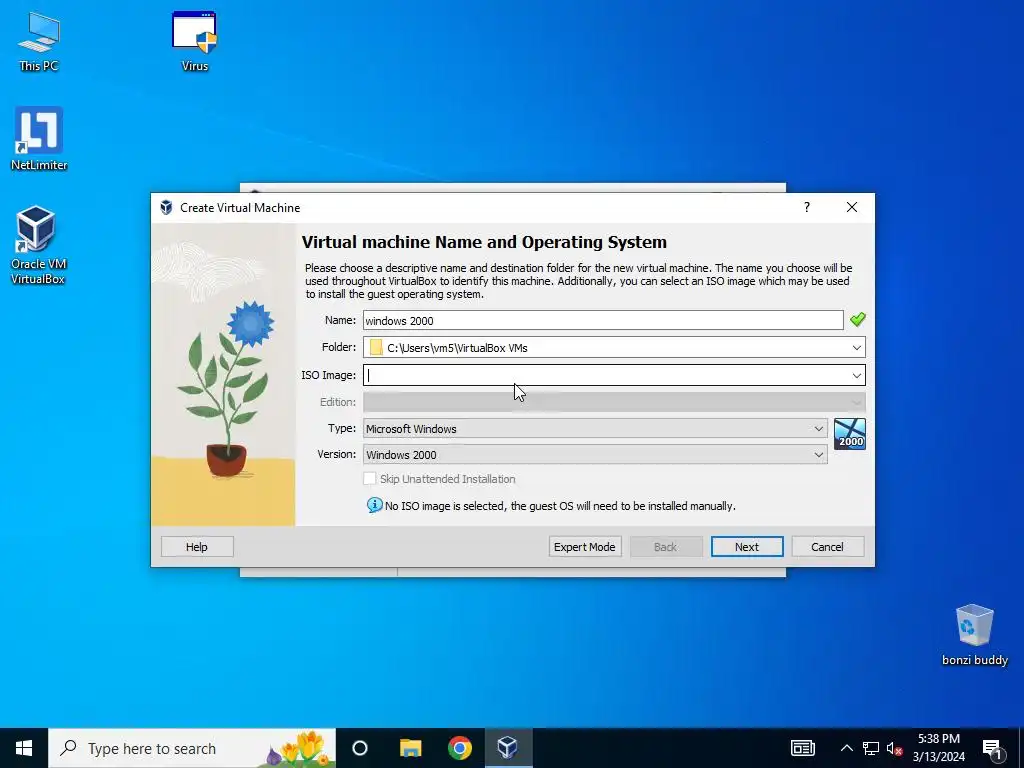Open the Type dropdown showing Microsoft Windows
The image size is (1024, 768).
point(595,428)
